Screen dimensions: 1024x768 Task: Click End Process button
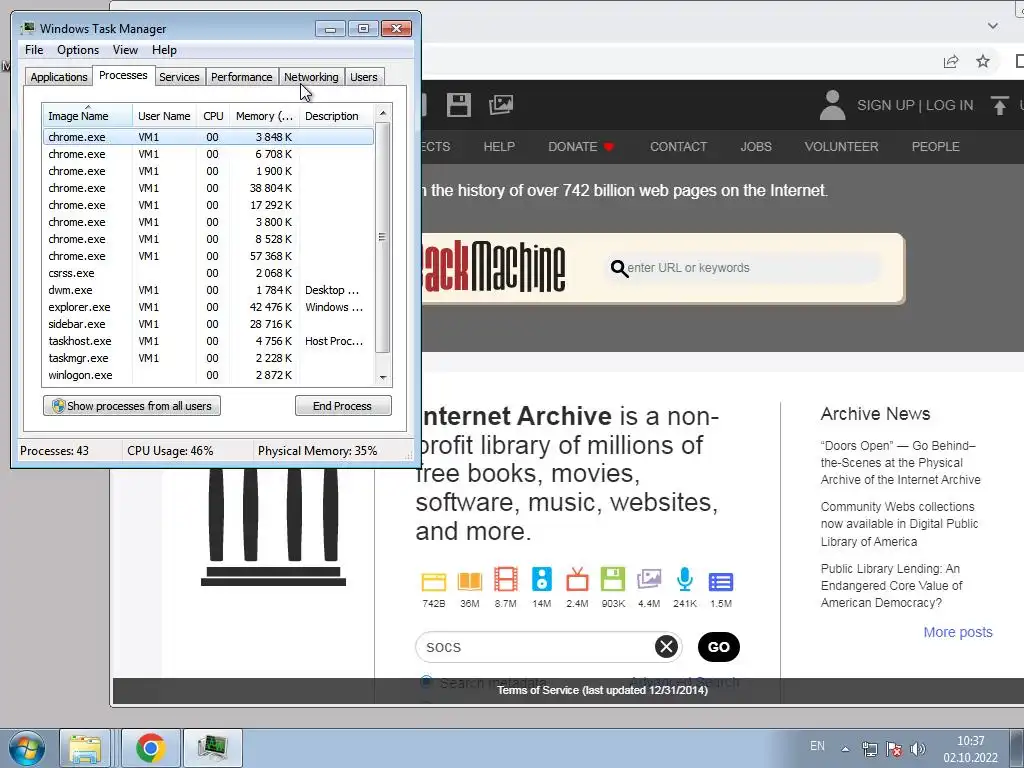click(x=343, y=406)
